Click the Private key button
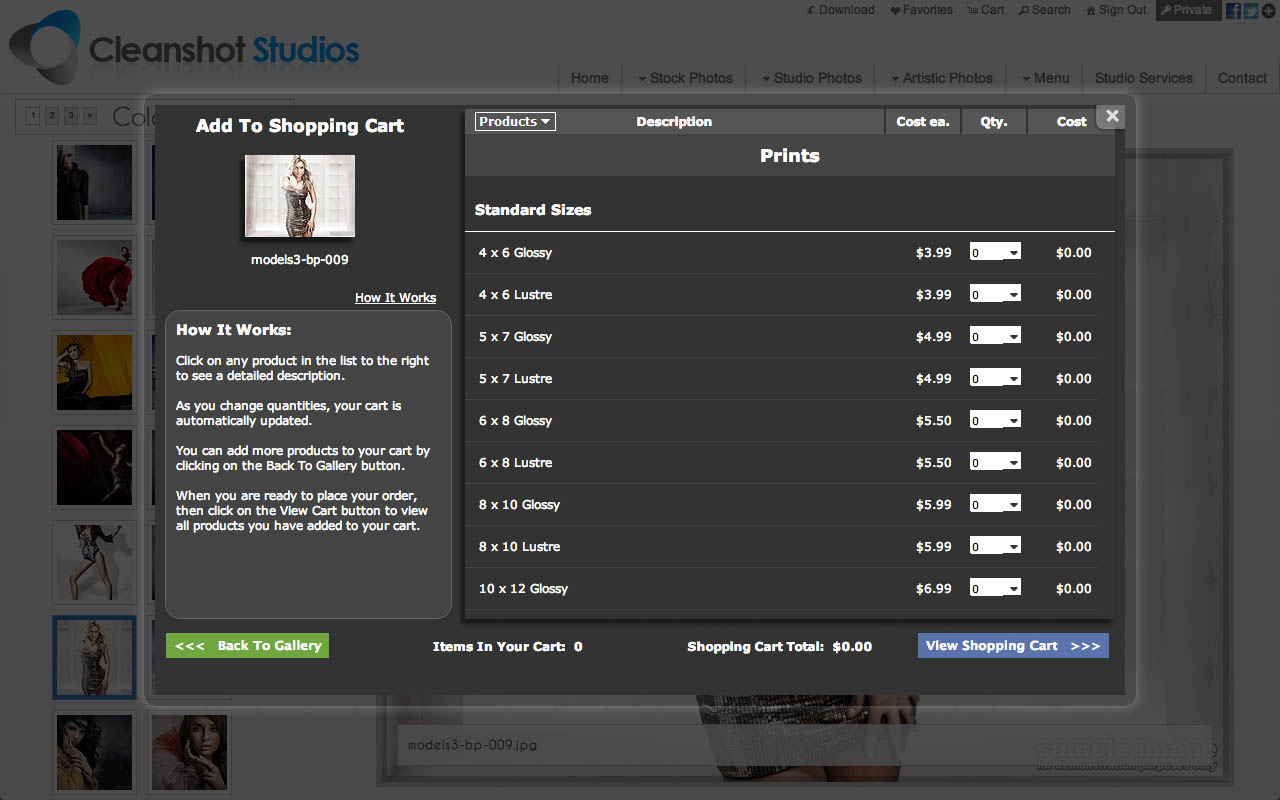 click(x=1188, y=10)
